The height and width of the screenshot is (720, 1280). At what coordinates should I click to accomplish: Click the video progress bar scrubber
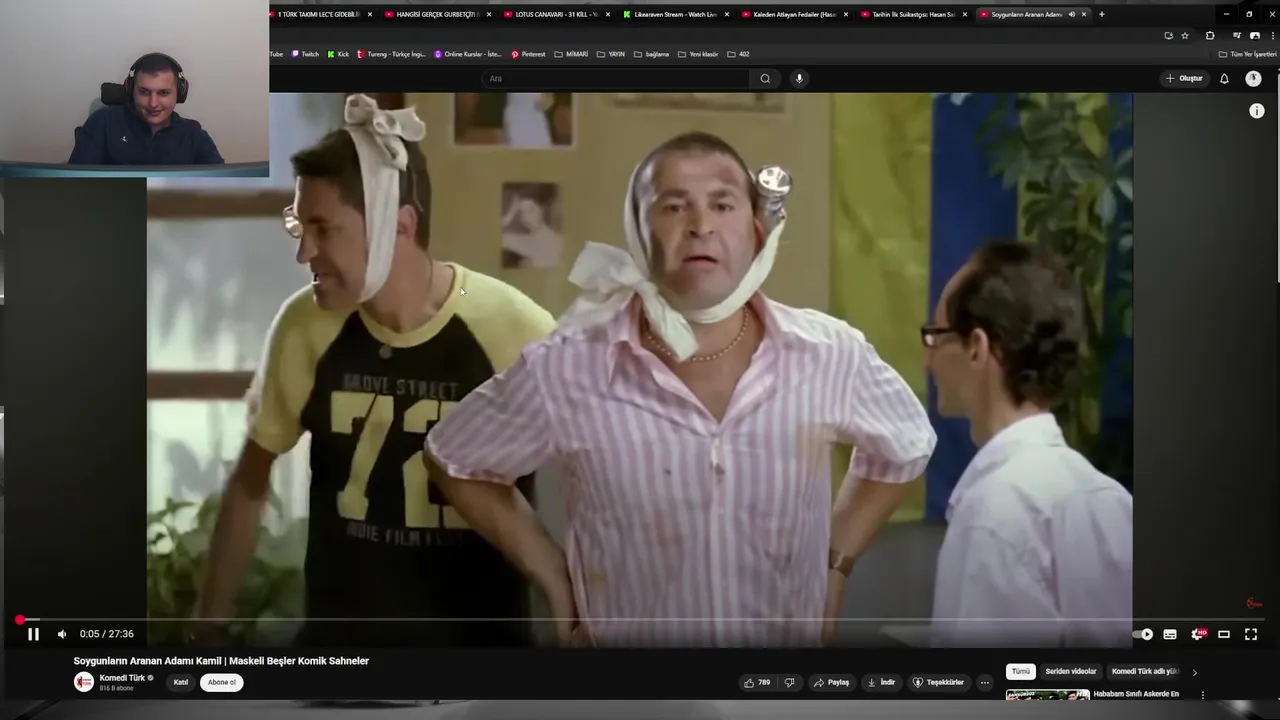tap(20, 620)
